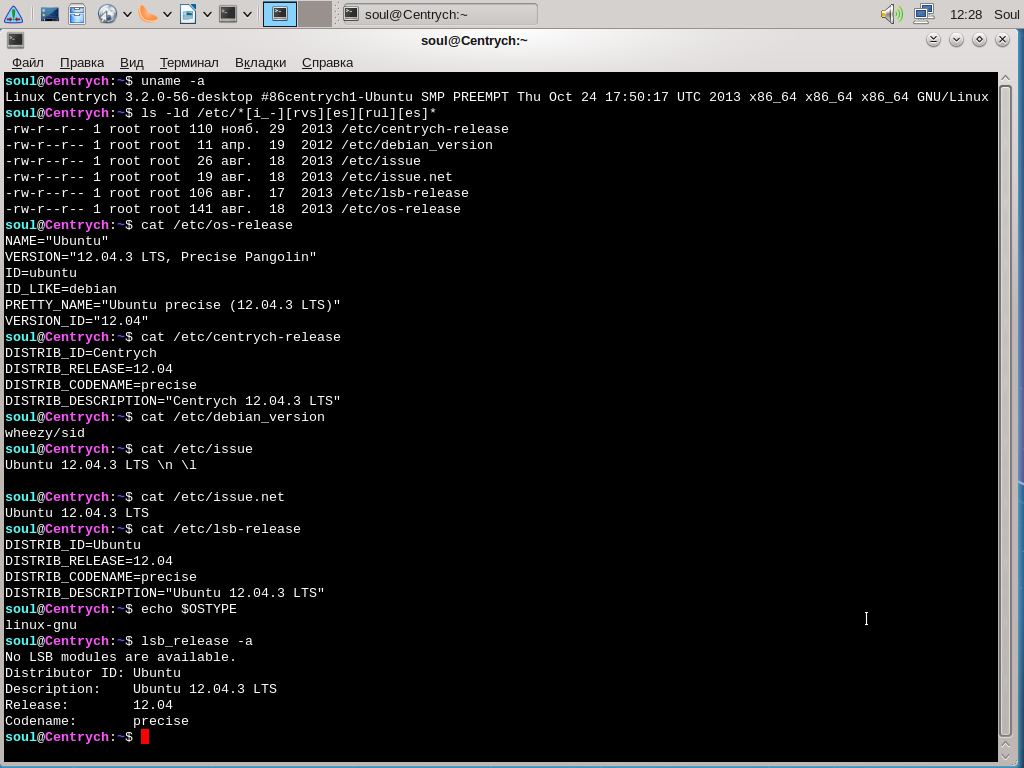
Task: Click the terminal vertical scrollbar handle
Action: (1006, 411)
